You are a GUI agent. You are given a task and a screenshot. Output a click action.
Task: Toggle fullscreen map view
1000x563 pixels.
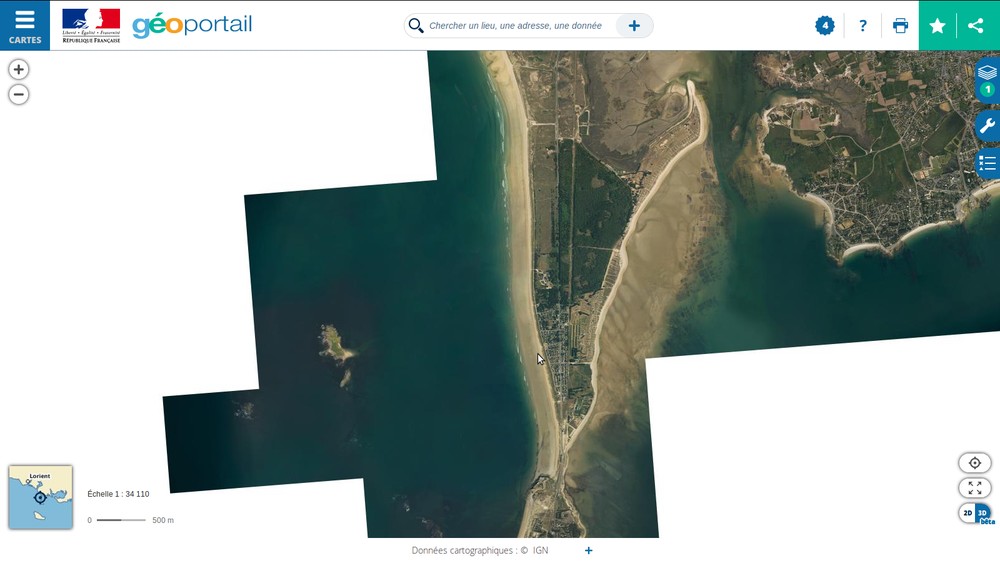tap(975, 488)
